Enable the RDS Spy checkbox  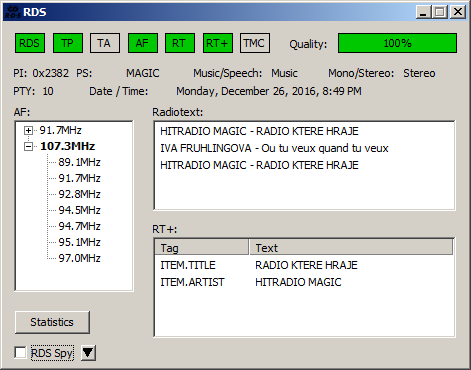pos(20,353)
